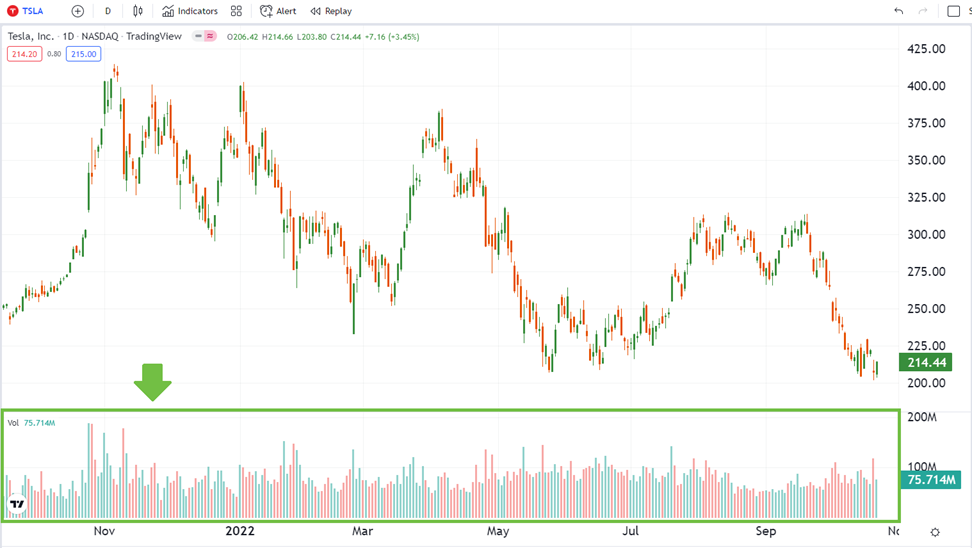This screenshot has width=972, height=548.
Task: Click the 214.20 sell price button
Action: click(x=25, y=54)
